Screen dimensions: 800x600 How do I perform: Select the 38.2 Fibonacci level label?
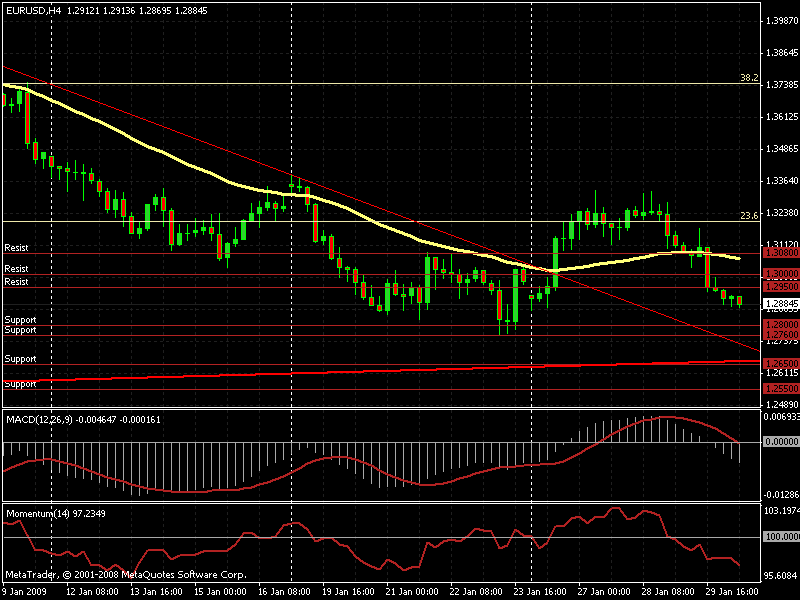coord(749,78)
